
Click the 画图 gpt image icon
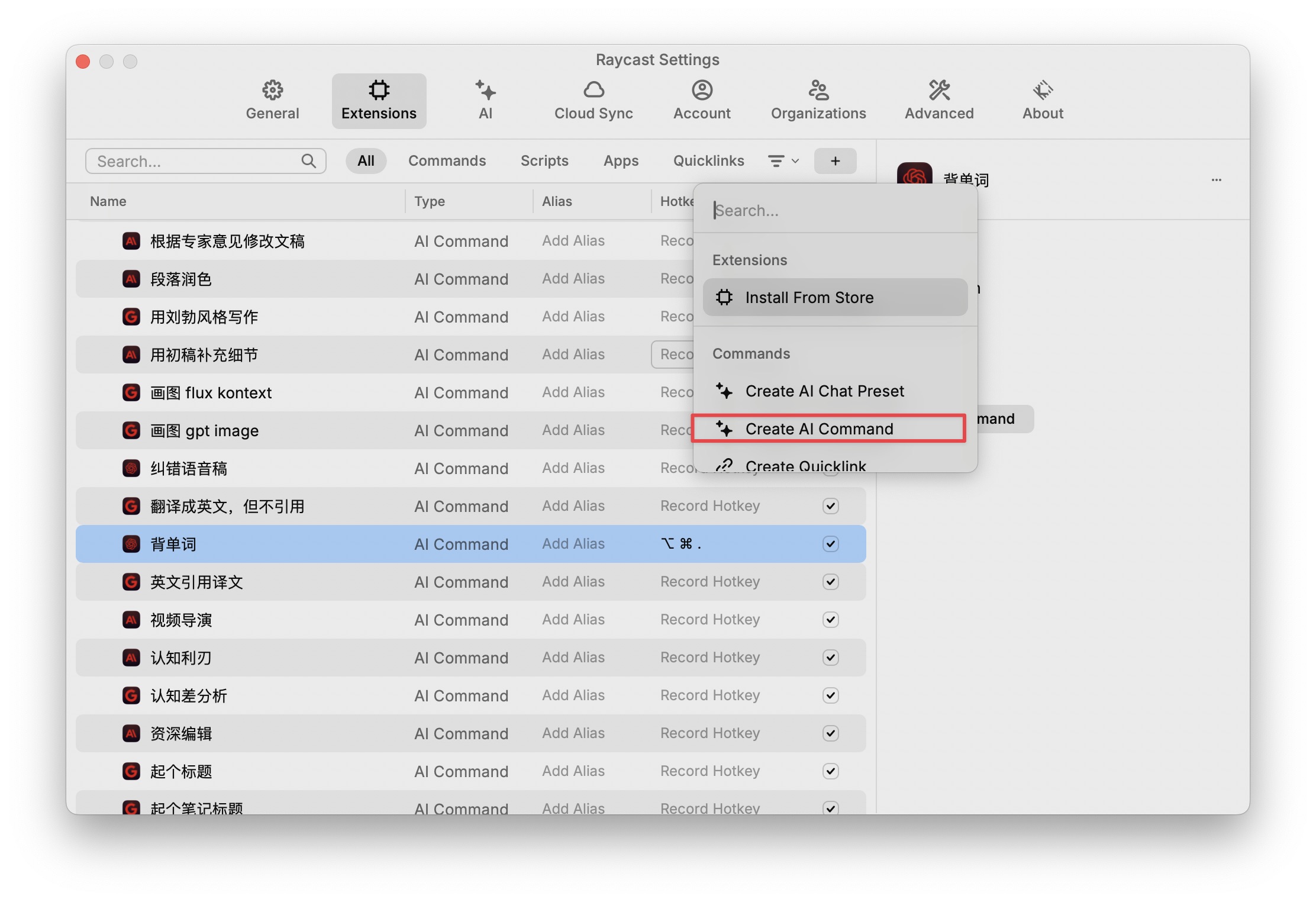coord(131,430)
